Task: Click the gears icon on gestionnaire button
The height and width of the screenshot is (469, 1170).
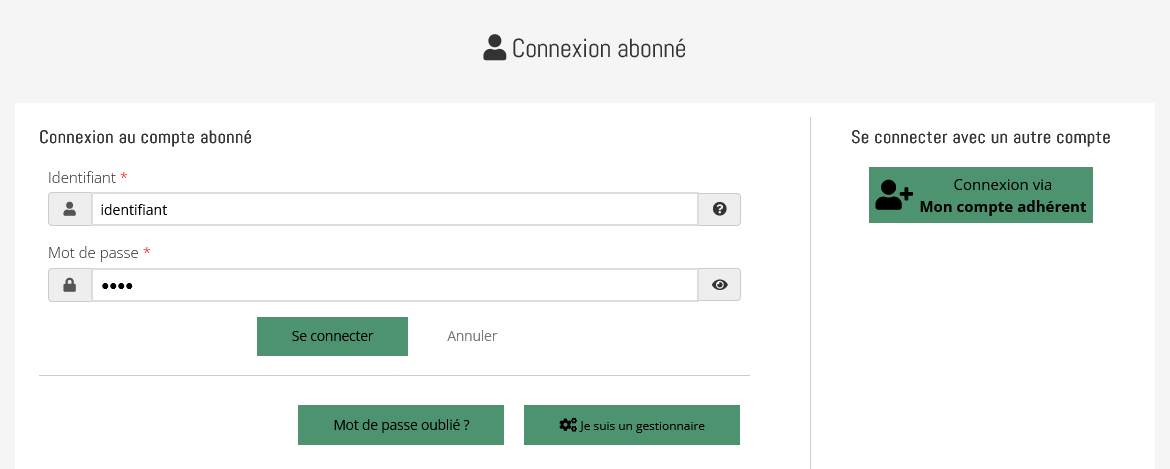Action: (x=567, y=425)
